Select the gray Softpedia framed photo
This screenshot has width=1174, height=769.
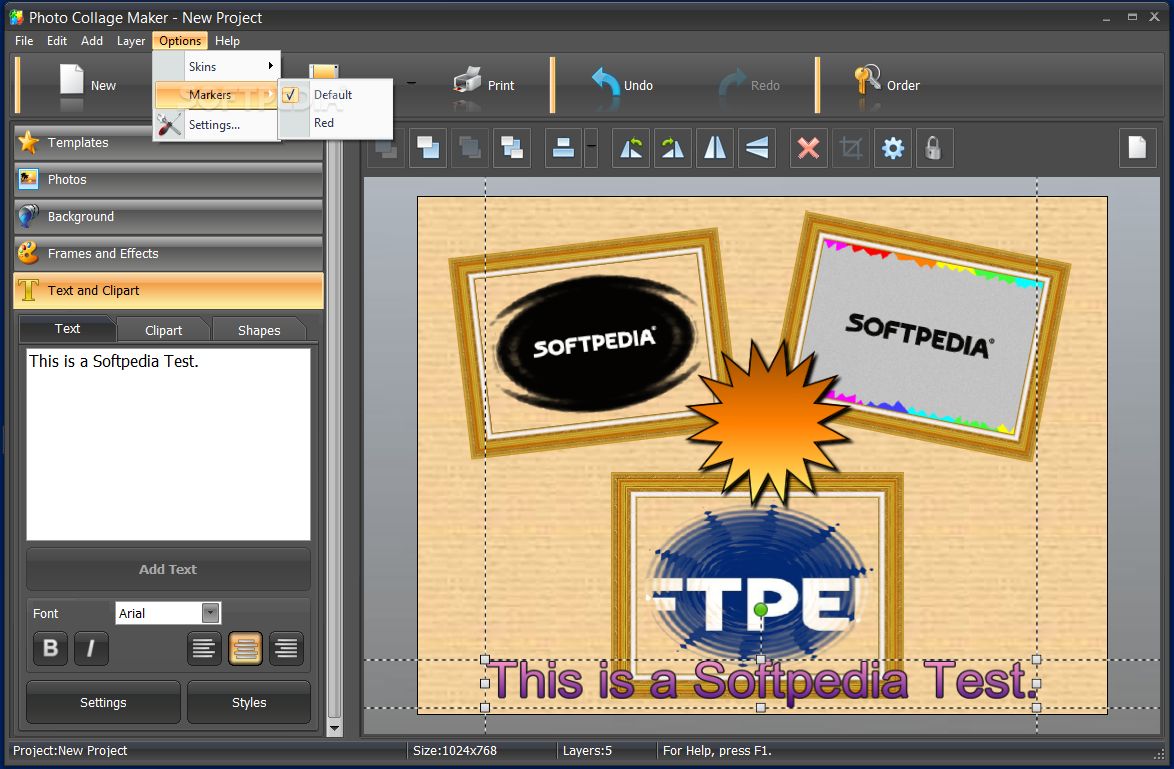pyautogui.click(x=925, y=335)
